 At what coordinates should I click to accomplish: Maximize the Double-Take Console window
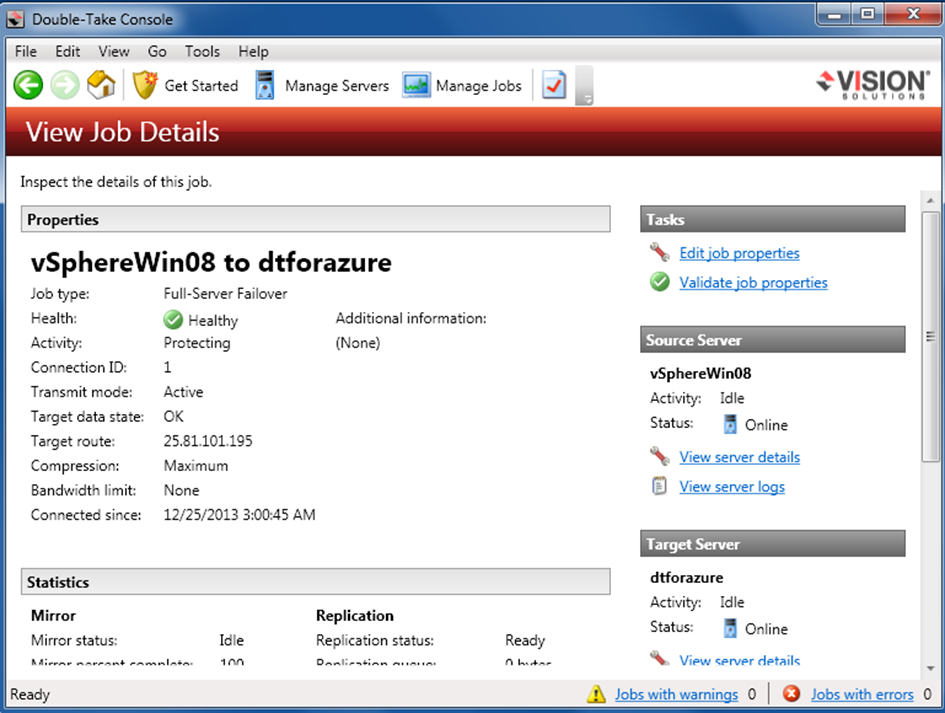(867, 13)
